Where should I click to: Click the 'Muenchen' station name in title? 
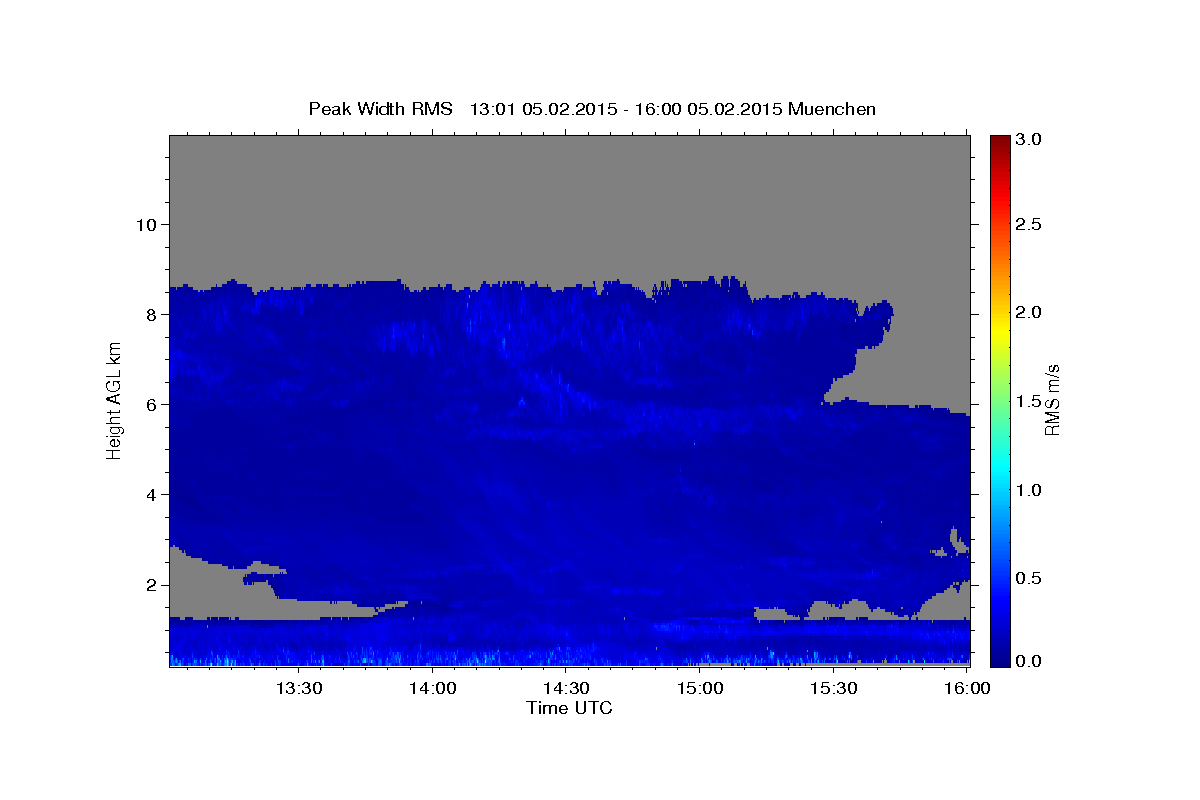click(832, 109)
